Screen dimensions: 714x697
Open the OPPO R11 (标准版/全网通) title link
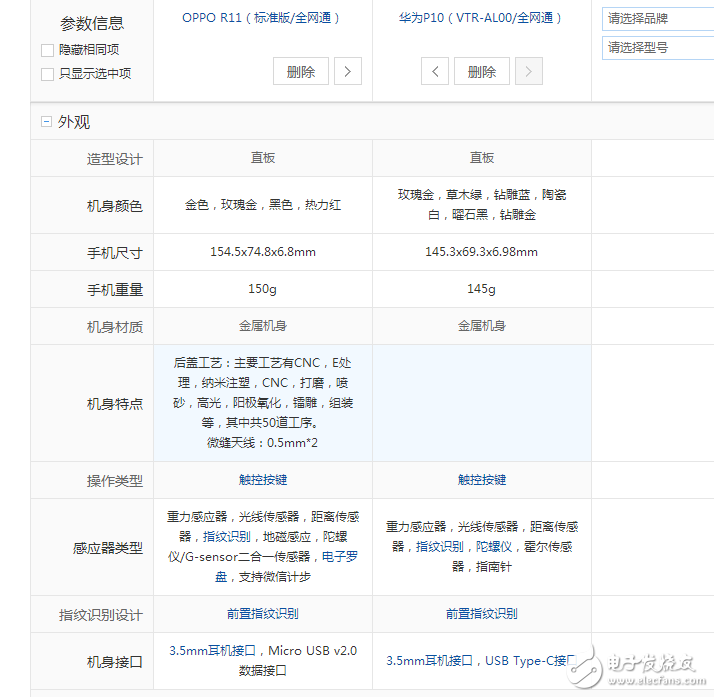coord(262,18)
